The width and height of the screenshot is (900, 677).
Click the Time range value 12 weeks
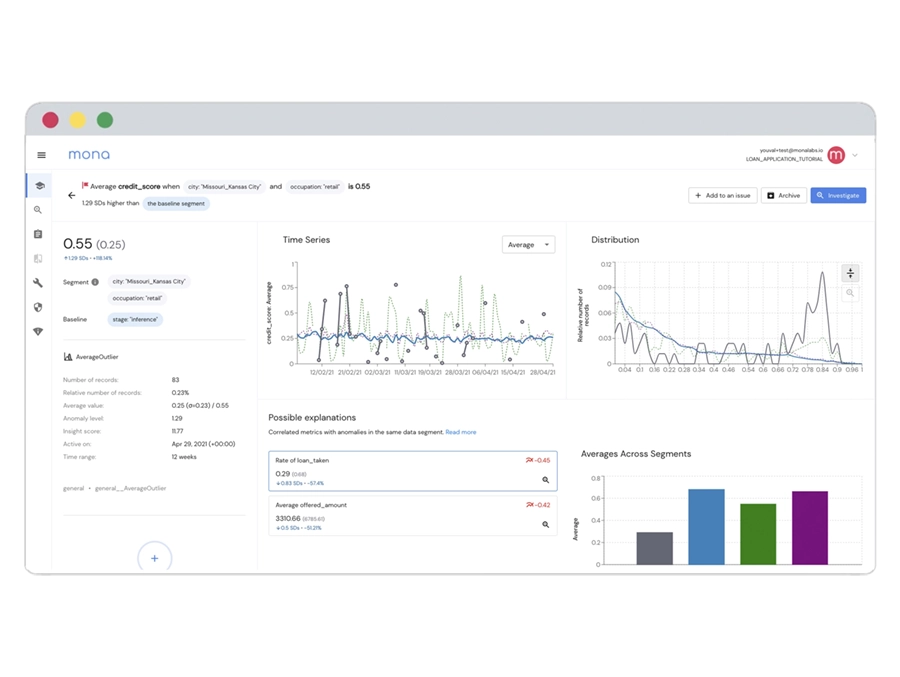coord(184,457)
